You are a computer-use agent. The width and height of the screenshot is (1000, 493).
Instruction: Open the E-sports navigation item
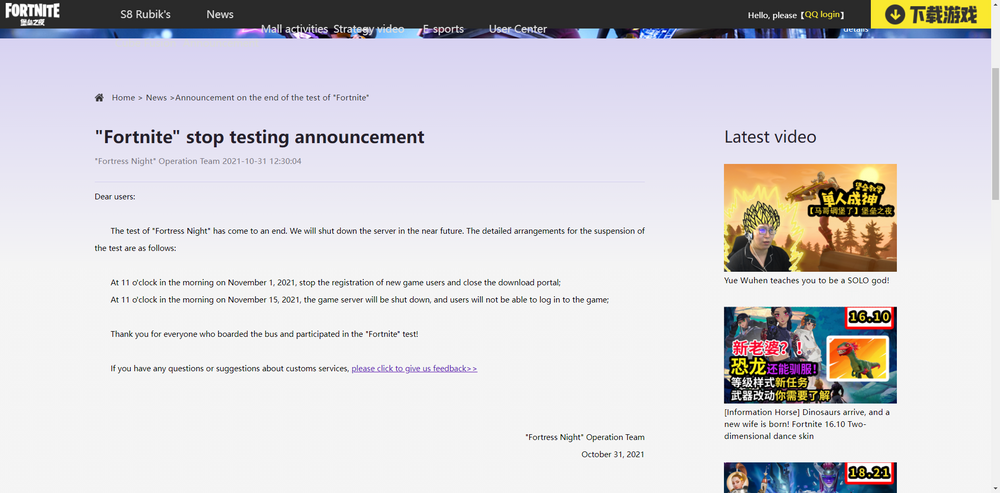443,29
